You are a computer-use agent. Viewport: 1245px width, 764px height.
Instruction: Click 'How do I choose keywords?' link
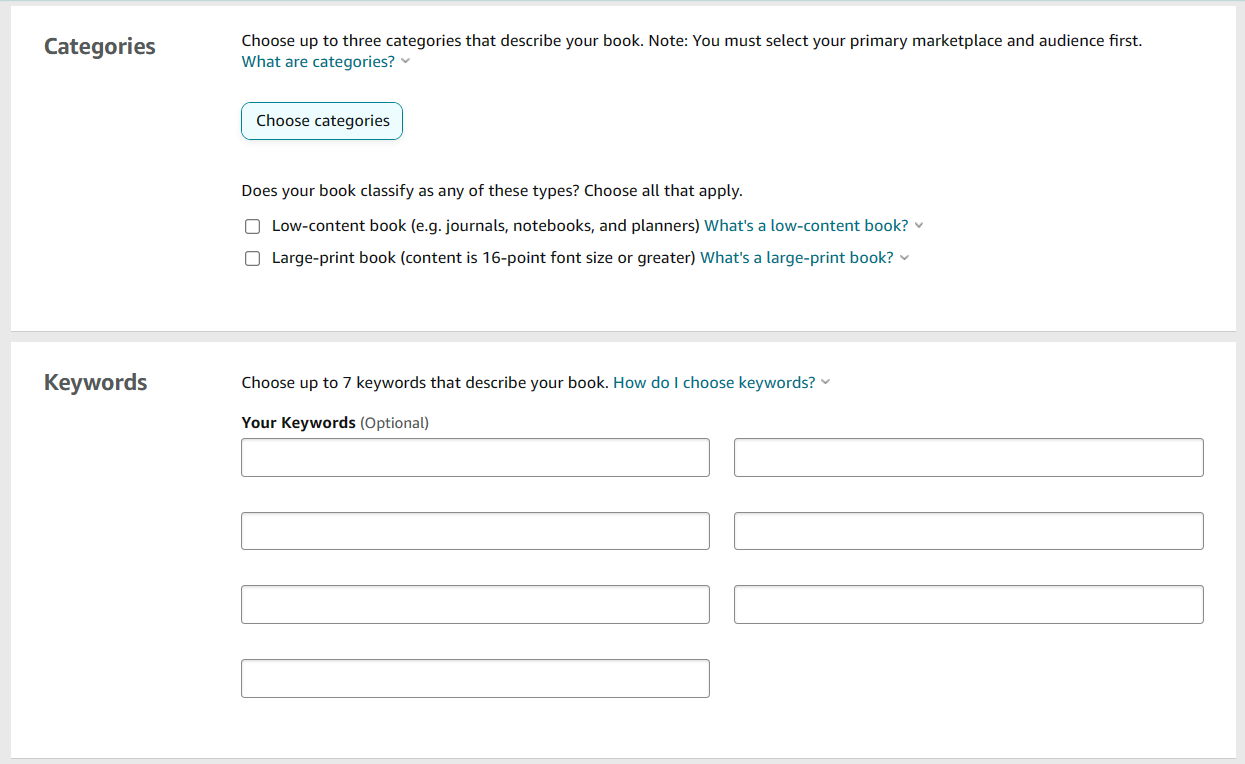coord(714,383)
